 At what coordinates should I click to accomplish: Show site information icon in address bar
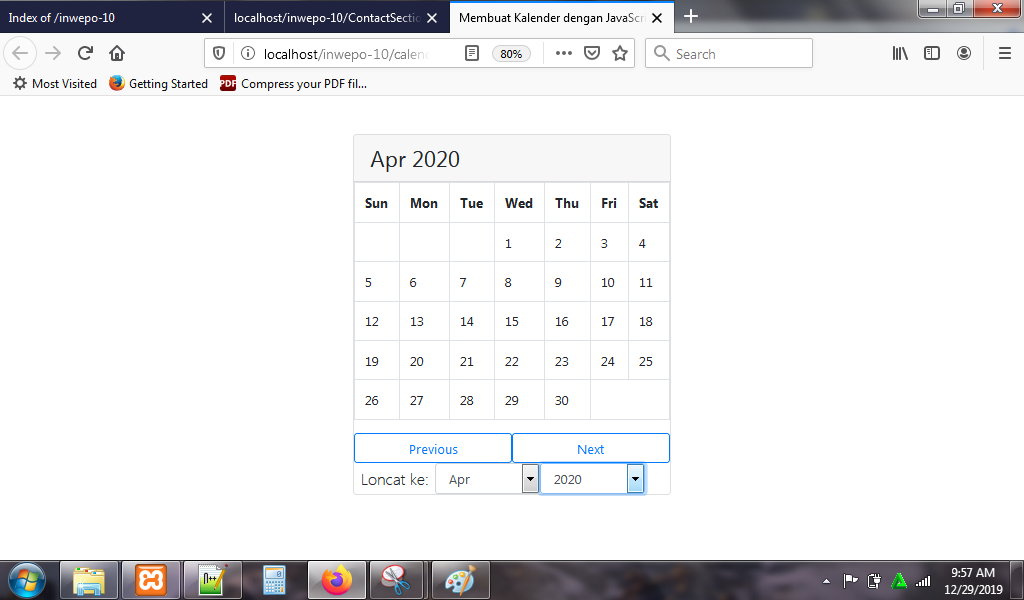[x=248, y=54]
